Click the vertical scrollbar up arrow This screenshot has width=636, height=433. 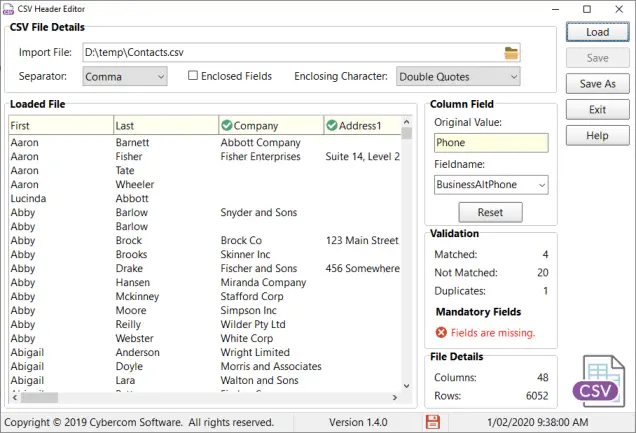click(406, 122)
